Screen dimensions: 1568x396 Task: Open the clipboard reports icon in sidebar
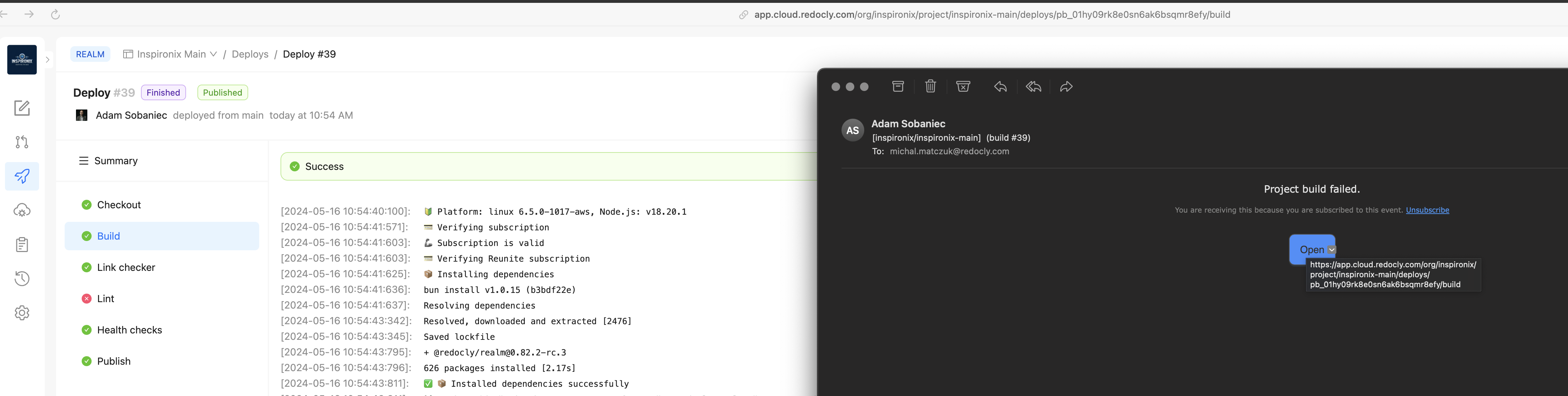[22, 244]
